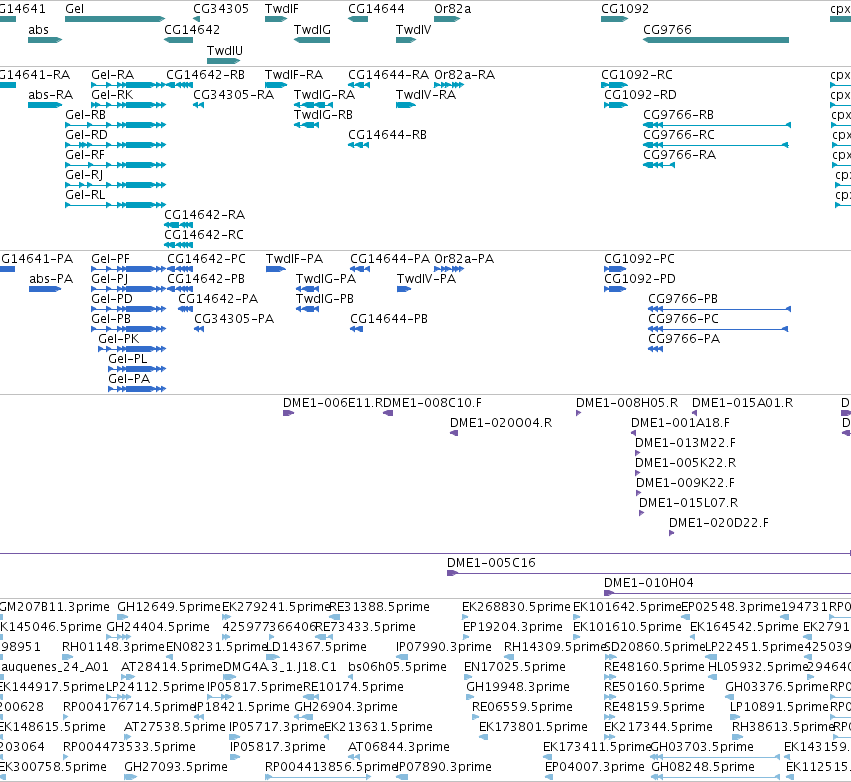Click the Gel-RL transcript
Screen dimensions: 851x782
tap(116, 205)
